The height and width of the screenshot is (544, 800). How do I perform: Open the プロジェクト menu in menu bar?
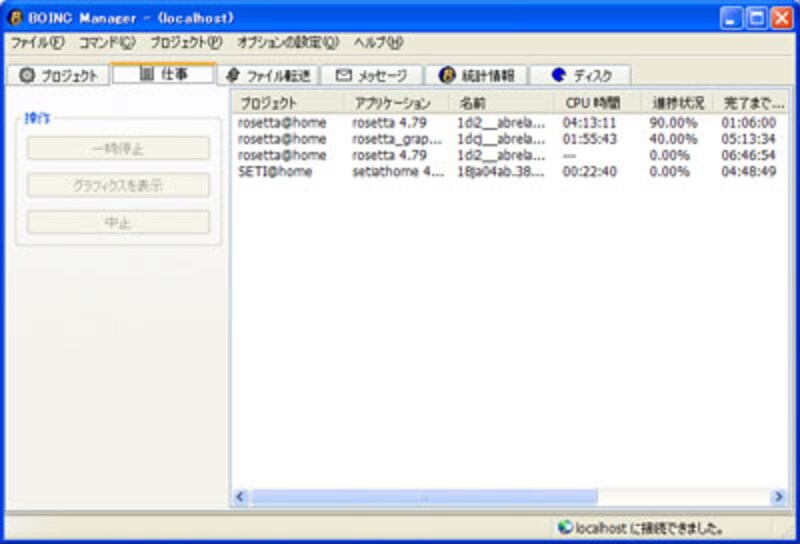(186, 42)
